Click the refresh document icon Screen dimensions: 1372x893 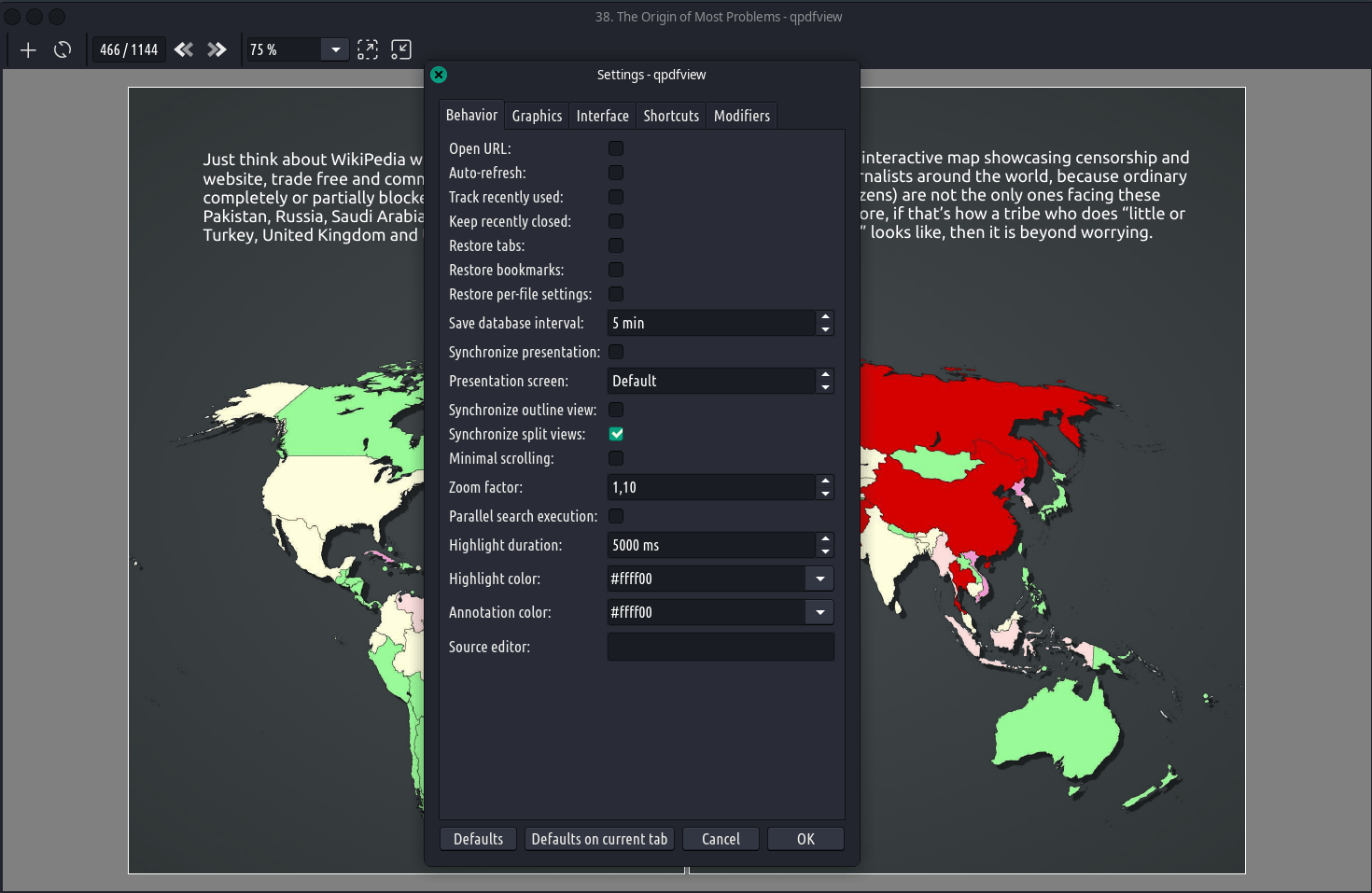63,50
